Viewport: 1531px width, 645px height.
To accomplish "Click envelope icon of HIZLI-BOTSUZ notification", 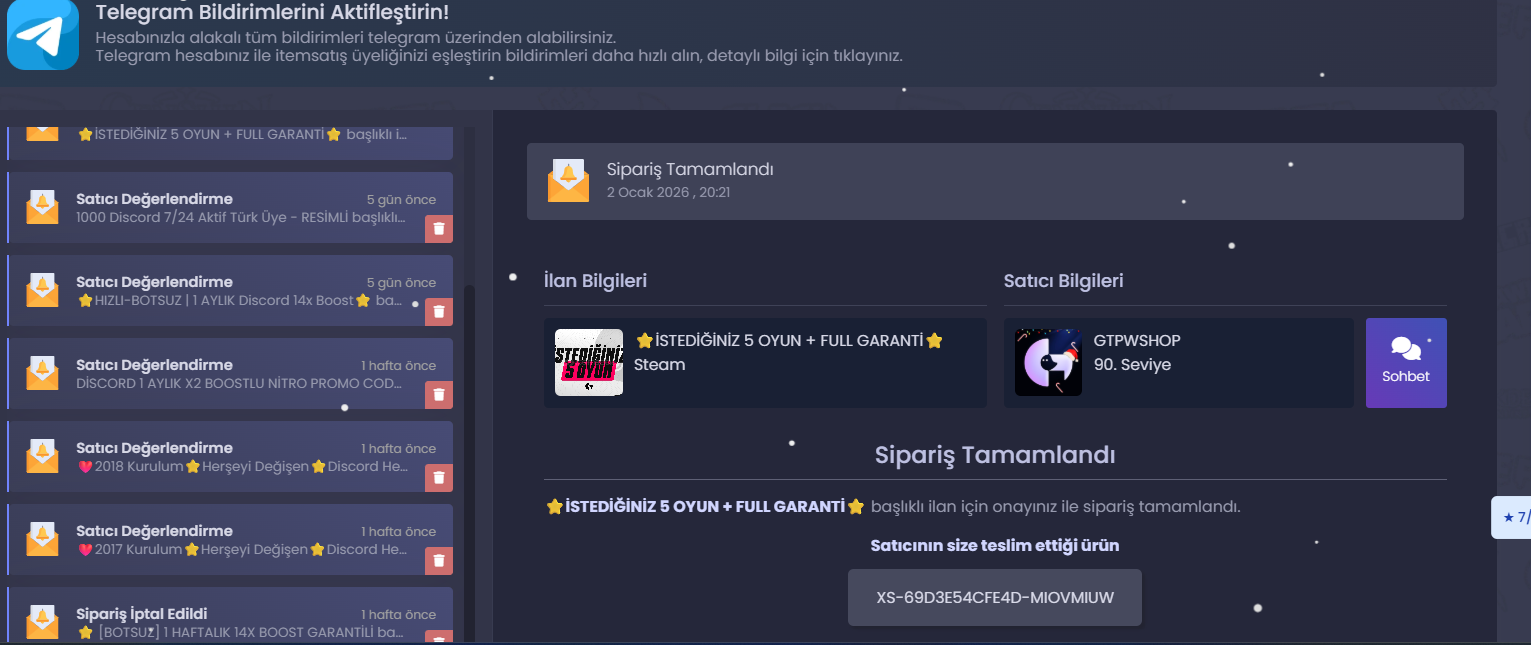I will pyautogui.click(x=42, y=290).
